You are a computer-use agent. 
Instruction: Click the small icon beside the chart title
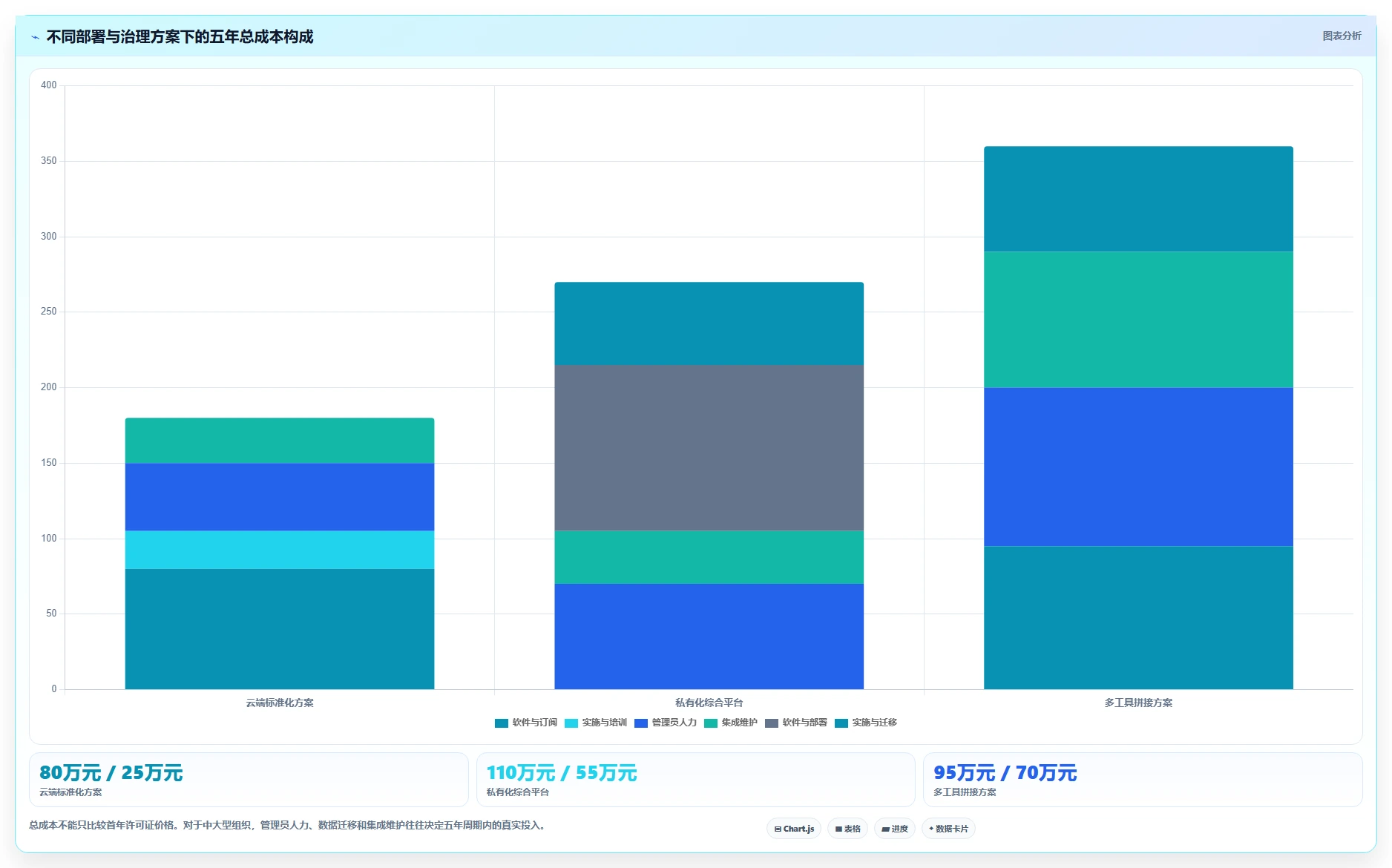pos(35,37)
